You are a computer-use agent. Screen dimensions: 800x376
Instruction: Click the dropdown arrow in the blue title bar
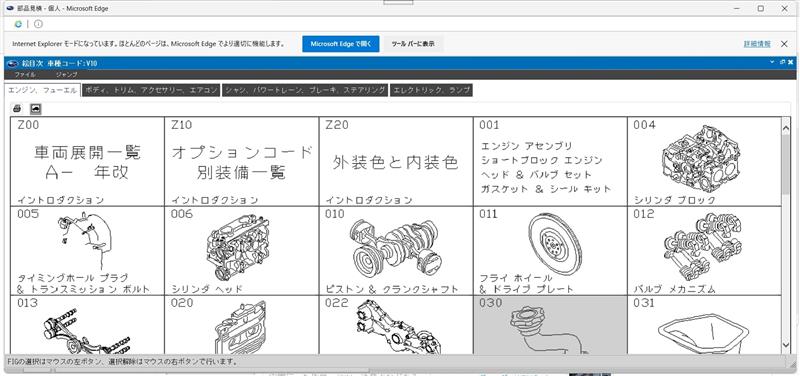(x=772, y=62)
